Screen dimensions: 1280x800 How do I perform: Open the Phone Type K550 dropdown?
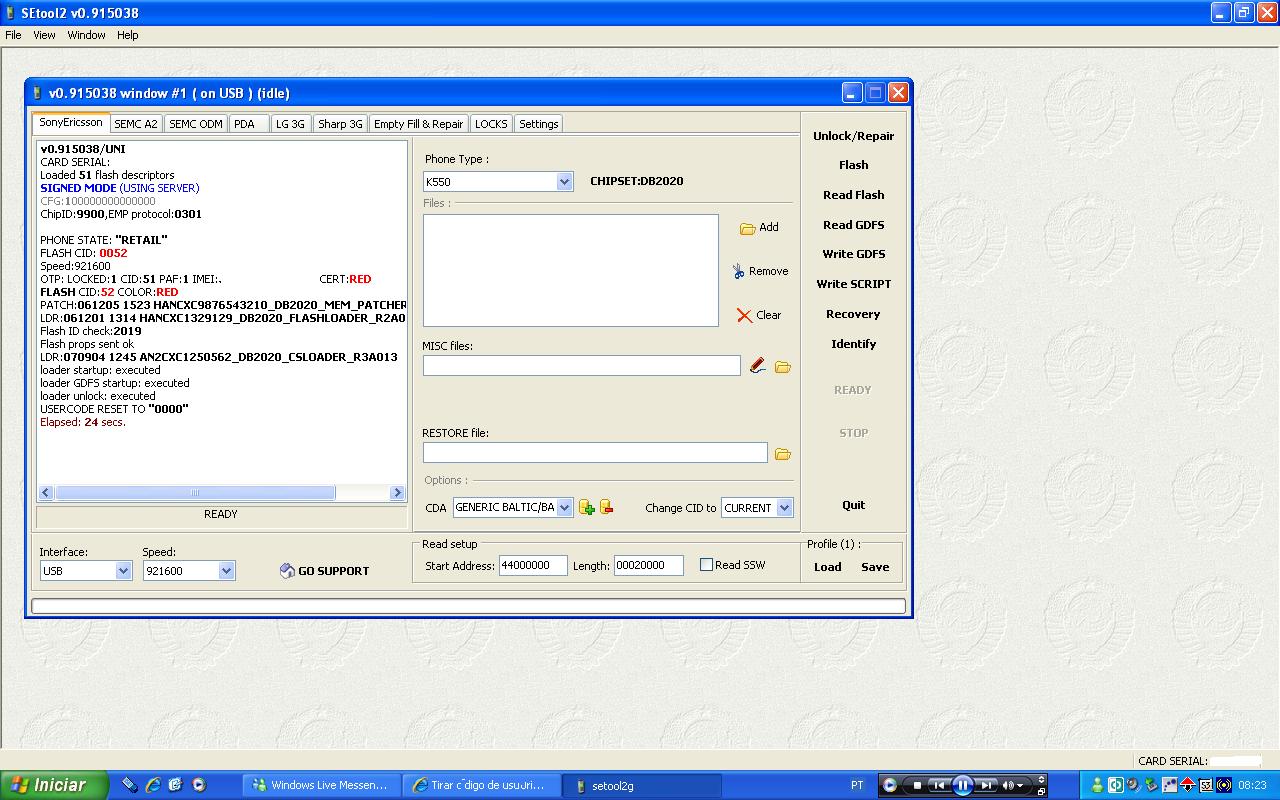pos(564,181)
